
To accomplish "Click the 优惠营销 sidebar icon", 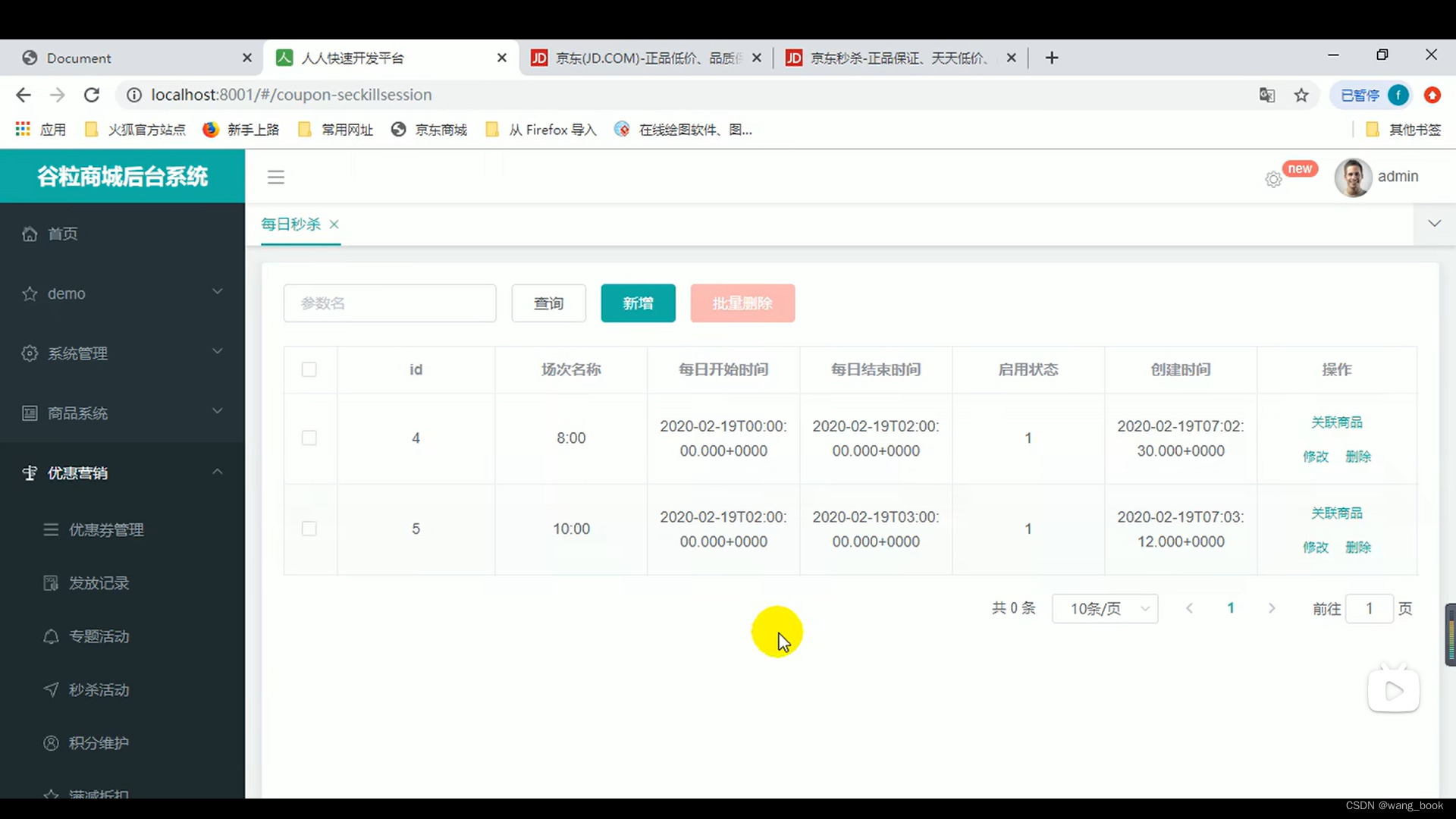I will [28, 472].
